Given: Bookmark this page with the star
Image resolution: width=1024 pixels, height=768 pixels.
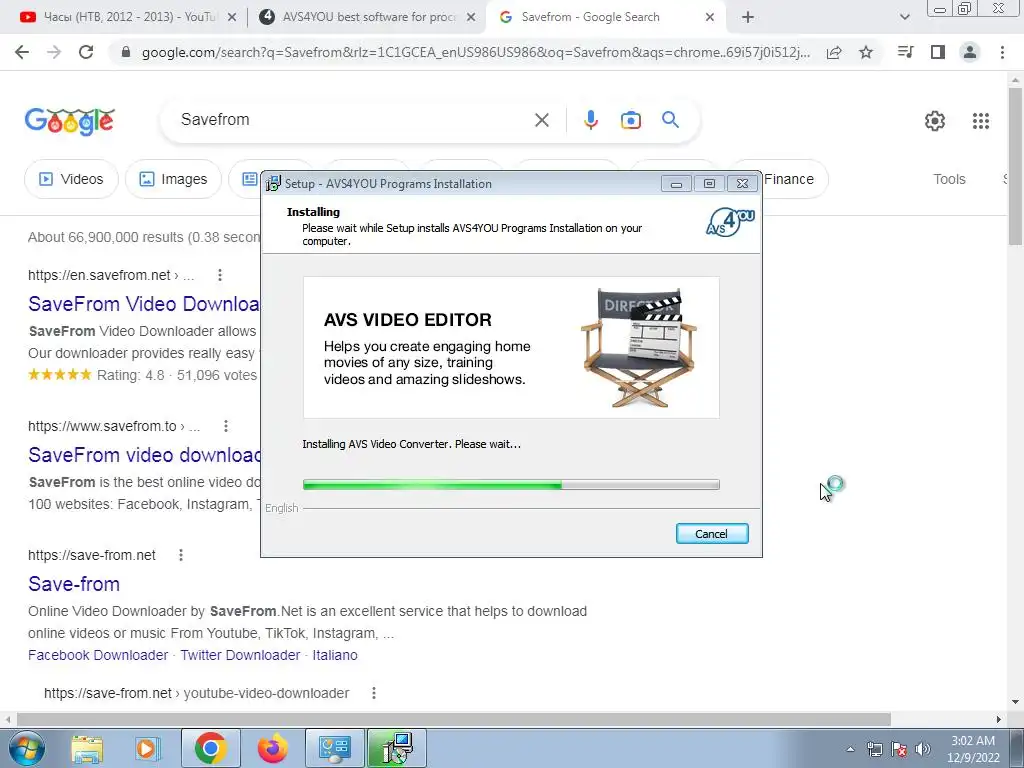Looking at the screenshot, I should point(866,52).
